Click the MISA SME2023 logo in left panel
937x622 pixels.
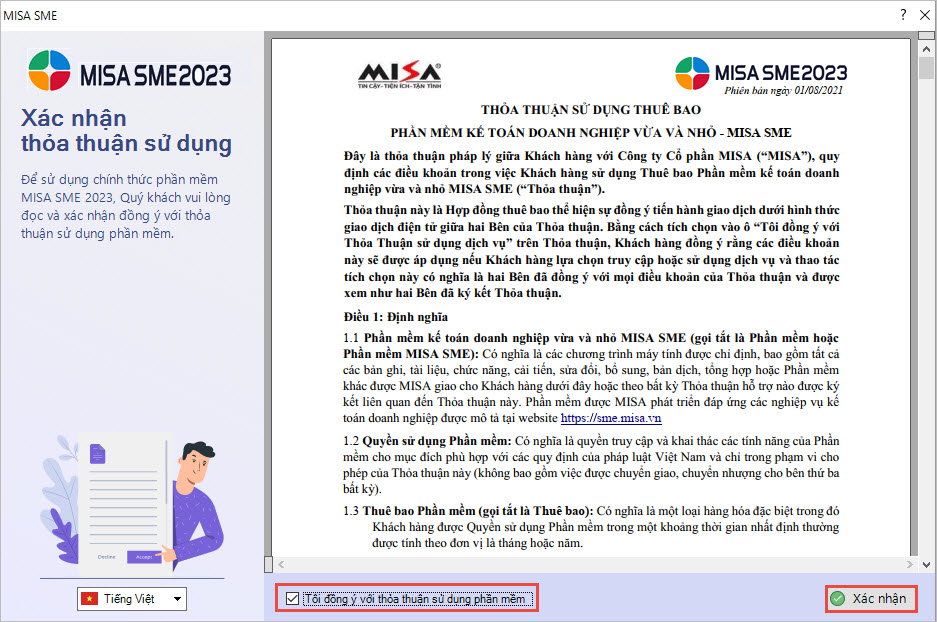coord(130,75)
